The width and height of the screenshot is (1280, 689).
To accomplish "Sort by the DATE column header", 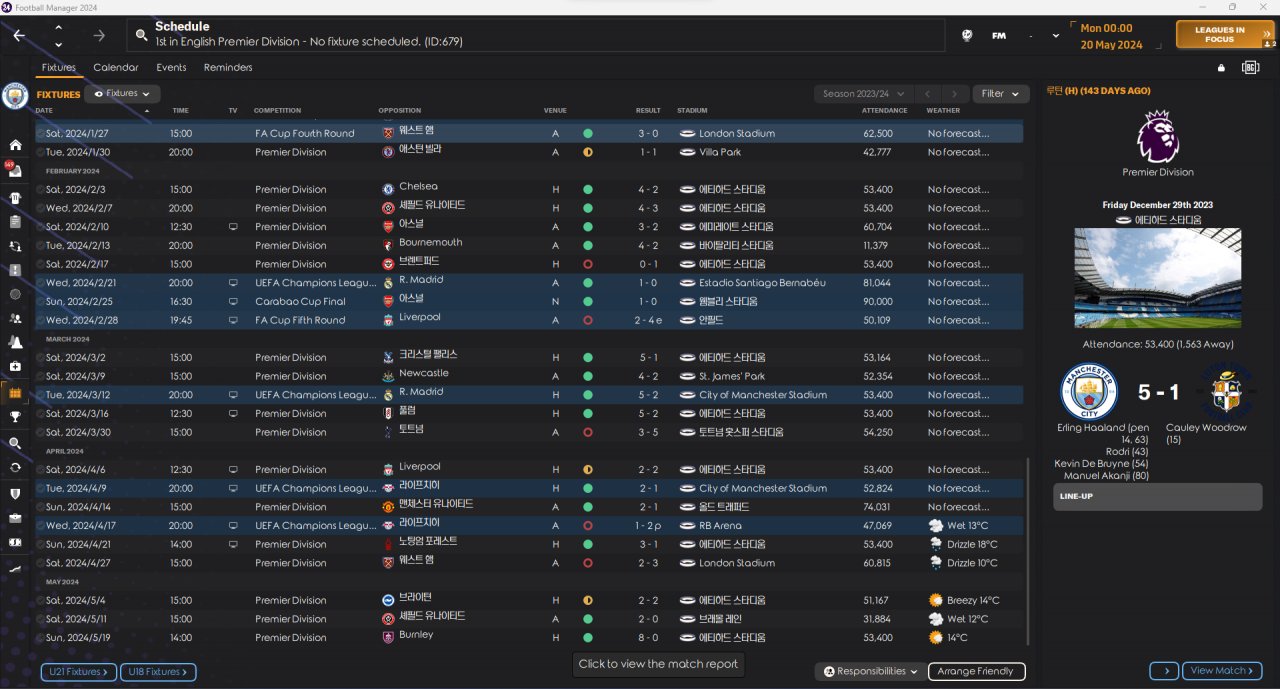I will pos(46,110).
